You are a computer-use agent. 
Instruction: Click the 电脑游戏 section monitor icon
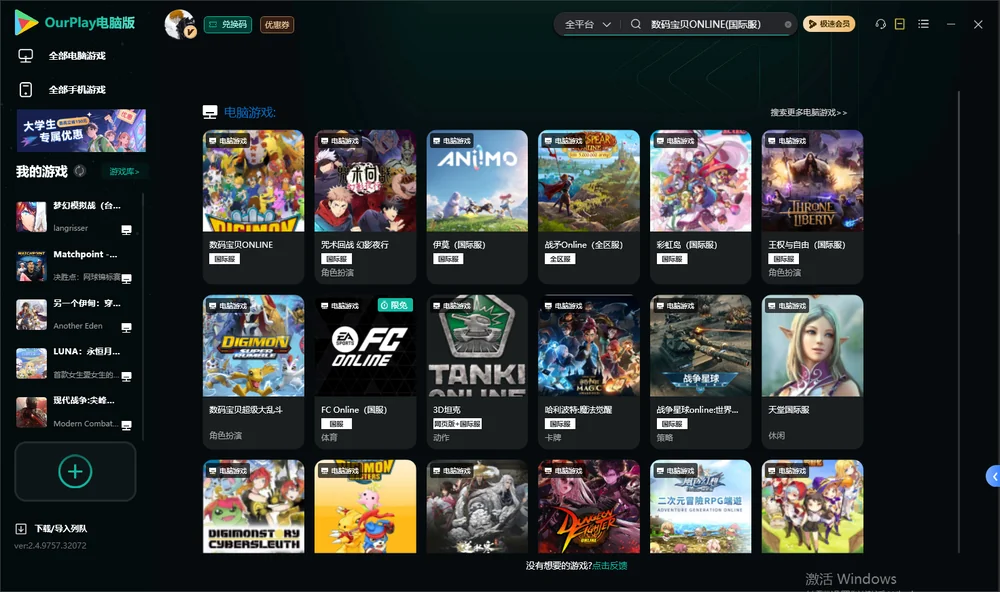tap(210, 112)
